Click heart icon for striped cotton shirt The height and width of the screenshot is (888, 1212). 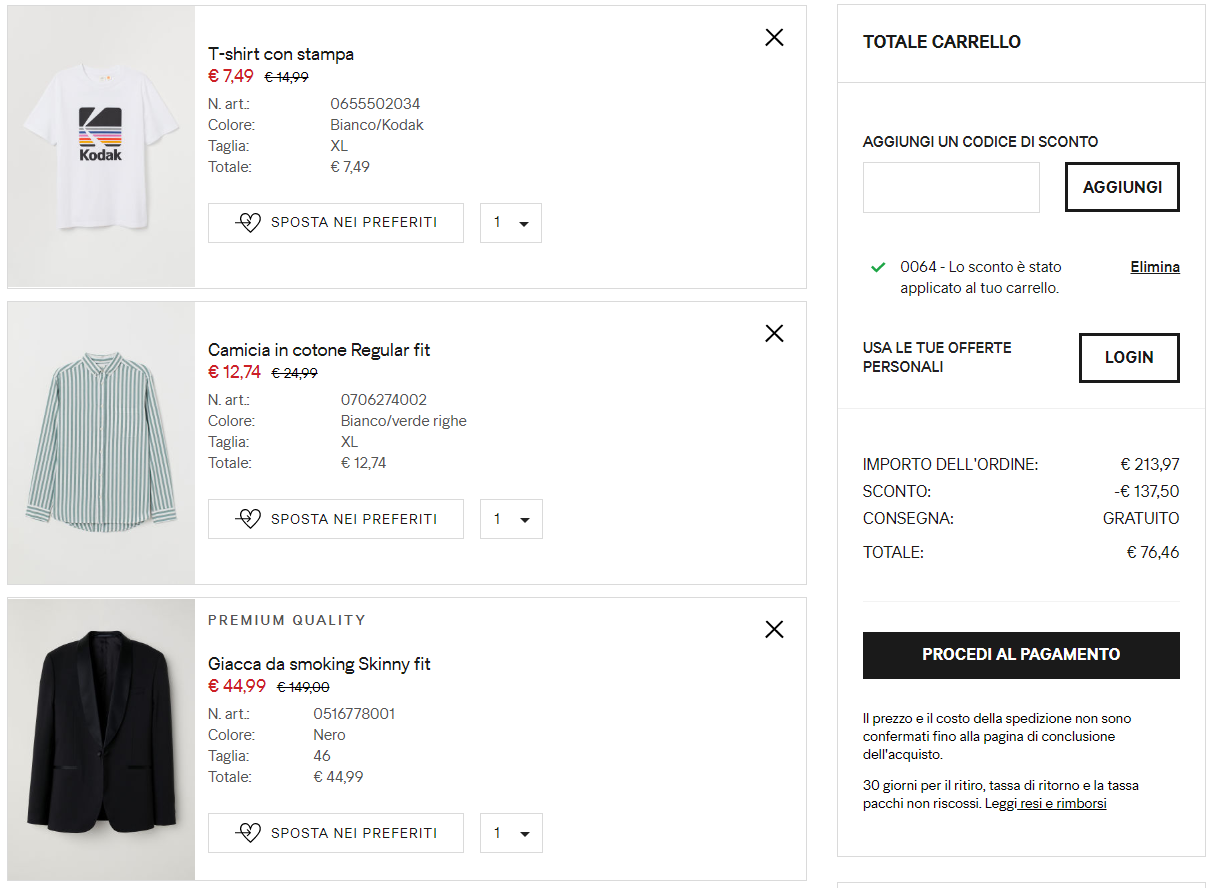point(249,519)
